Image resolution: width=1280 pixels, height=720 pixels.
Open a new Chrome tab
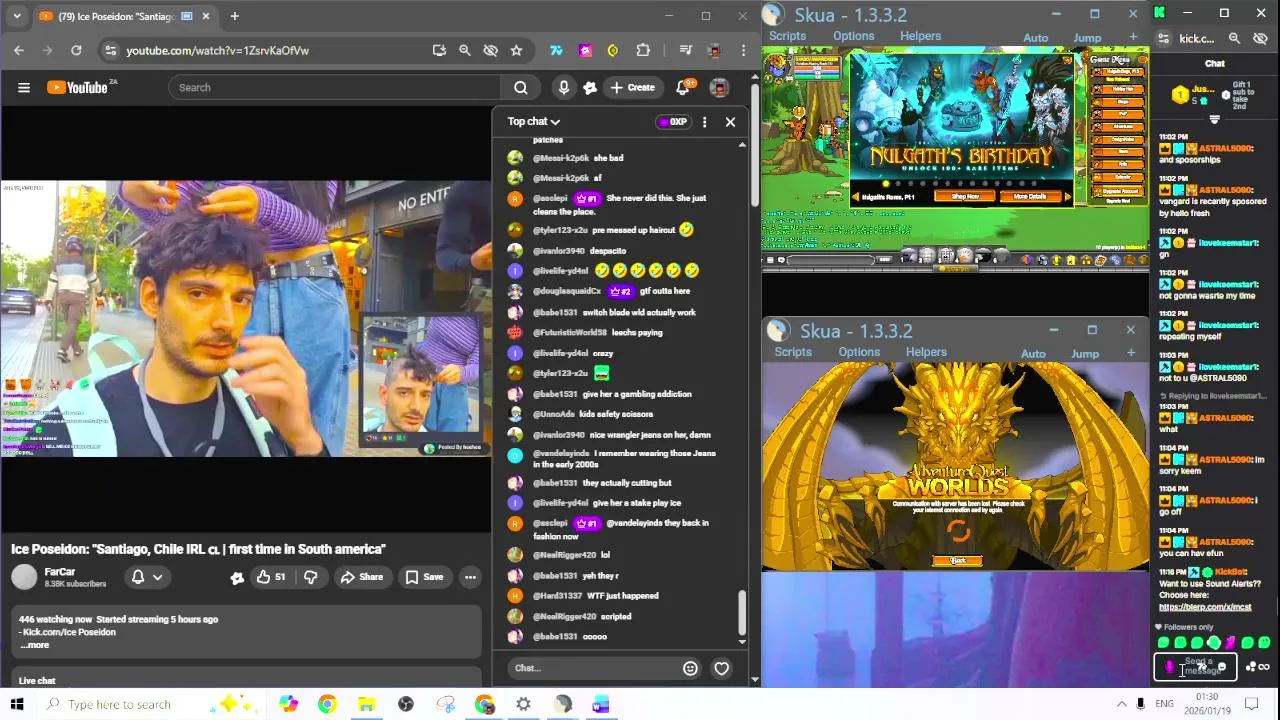pos(234,16)
